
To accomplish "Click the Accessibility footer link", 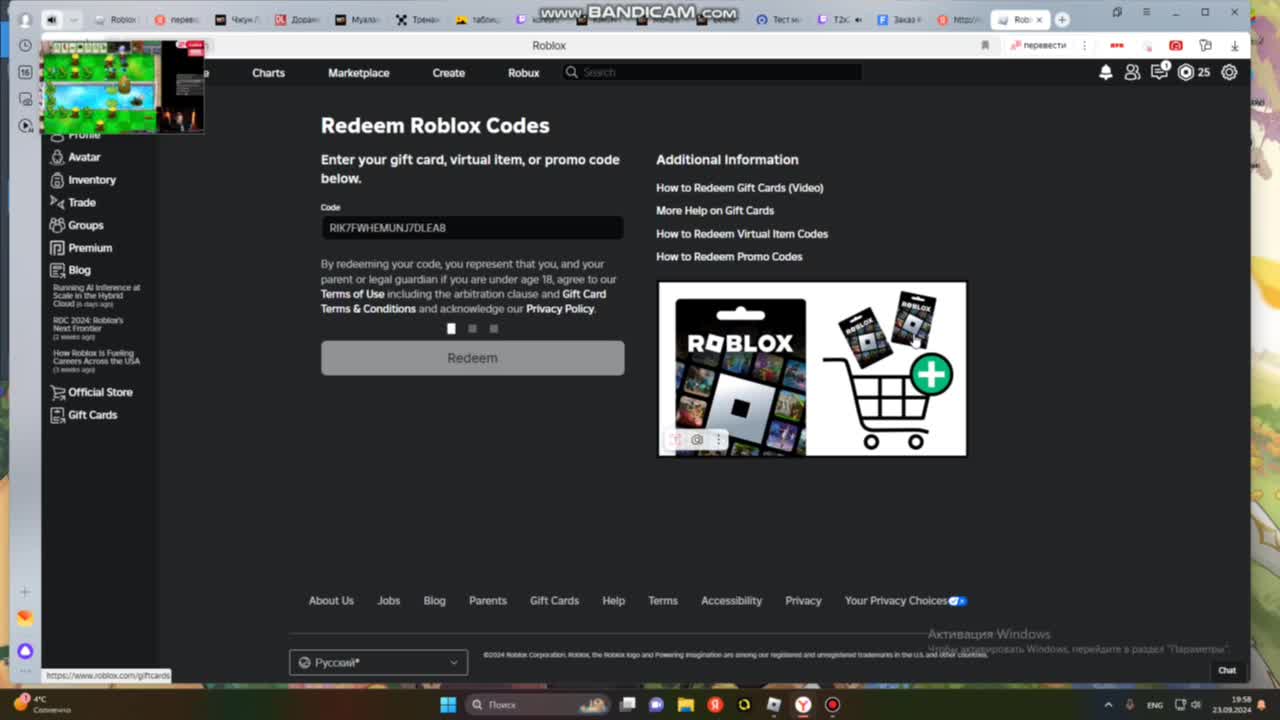I will (731, 601).
